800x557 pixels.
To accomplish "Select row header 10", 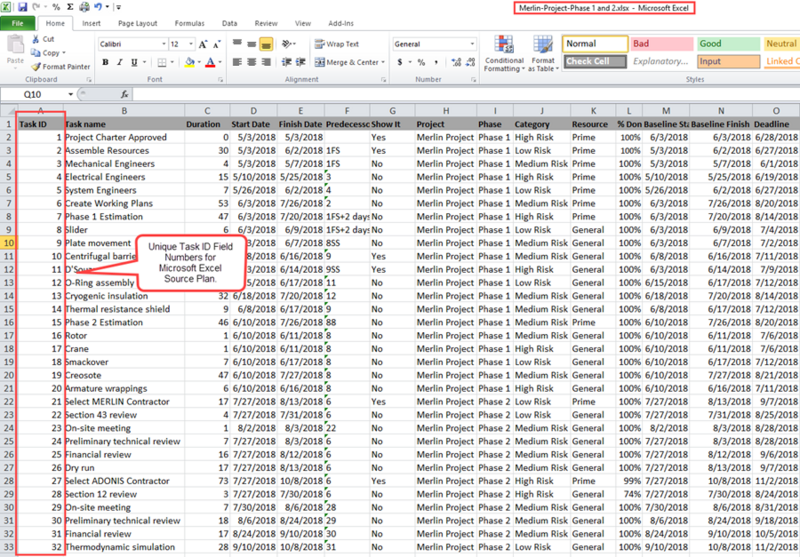I will coord(9,243).
